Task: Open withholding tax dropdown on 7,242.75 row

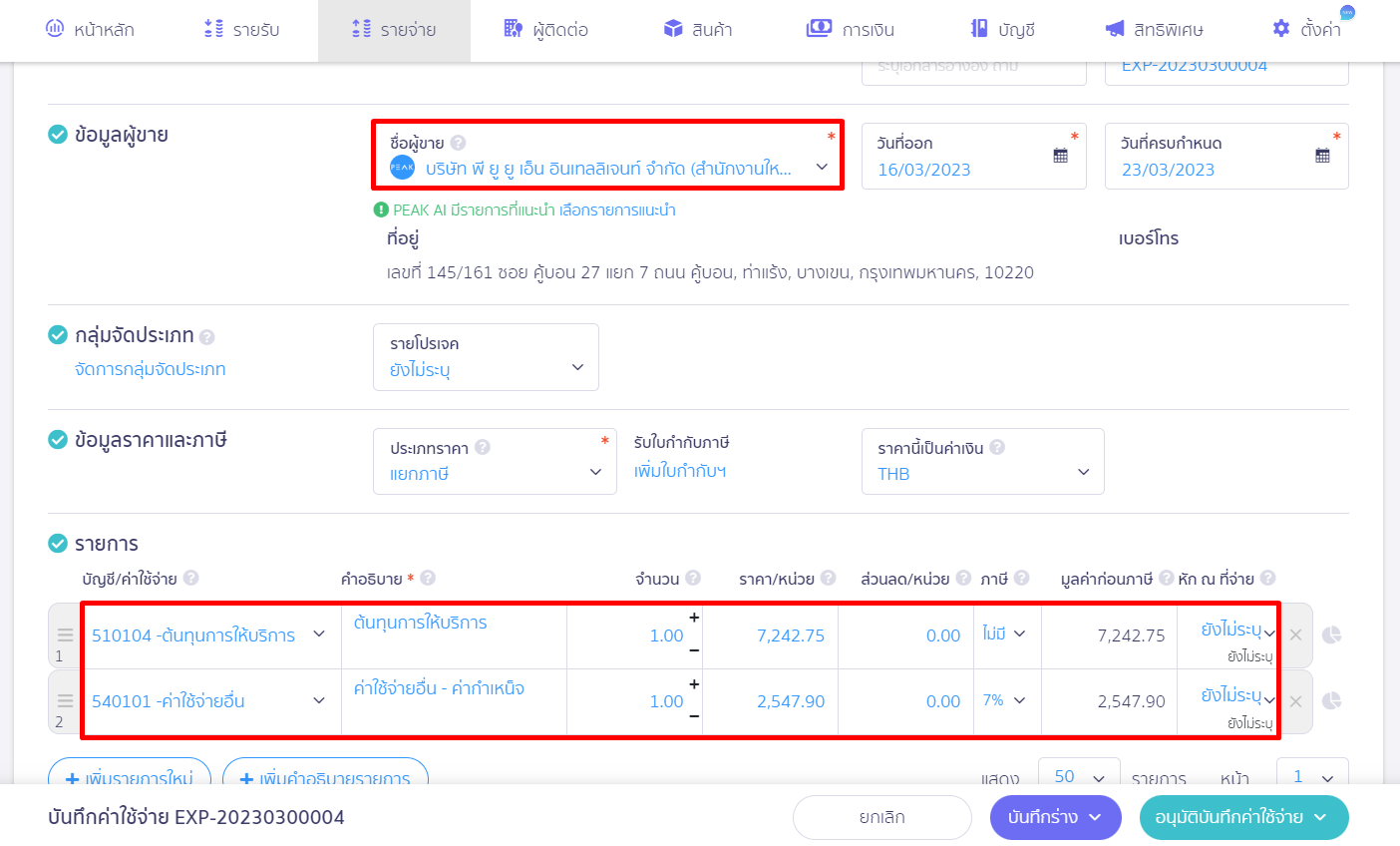Action: pyautogui.click(x=1237, y=631)
